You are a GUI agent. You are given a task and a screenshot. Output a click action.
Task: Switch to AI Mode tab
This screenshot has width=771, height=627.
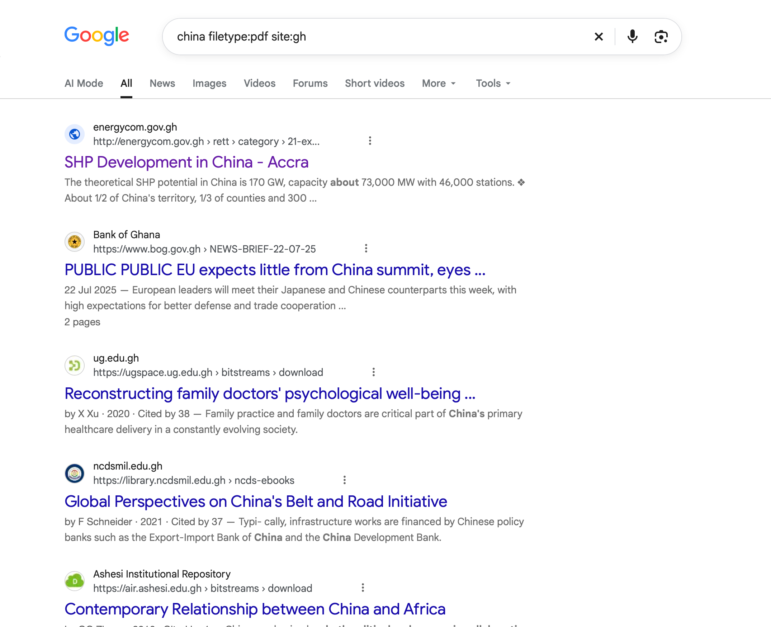tap(84, 83)
